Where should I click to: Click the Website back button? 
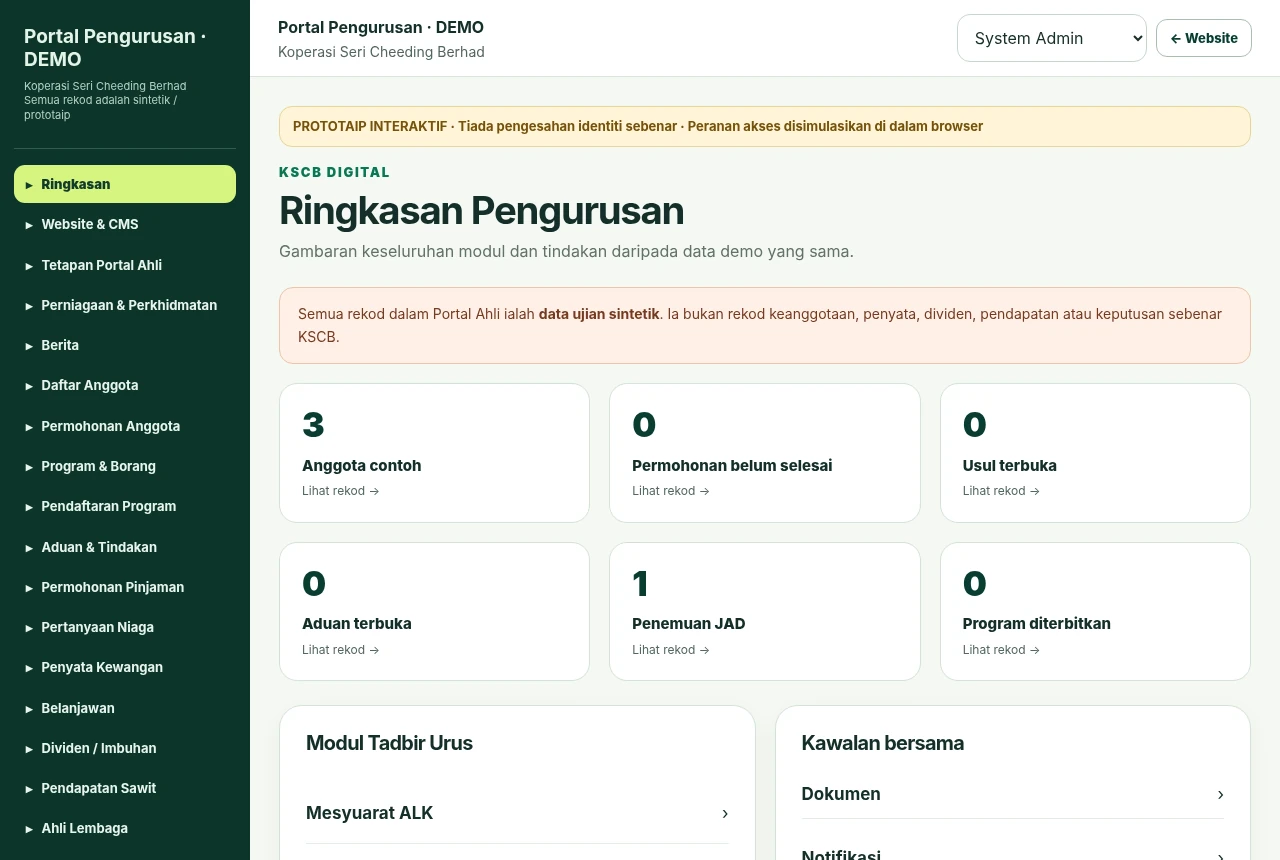(x=1203, y=38)
